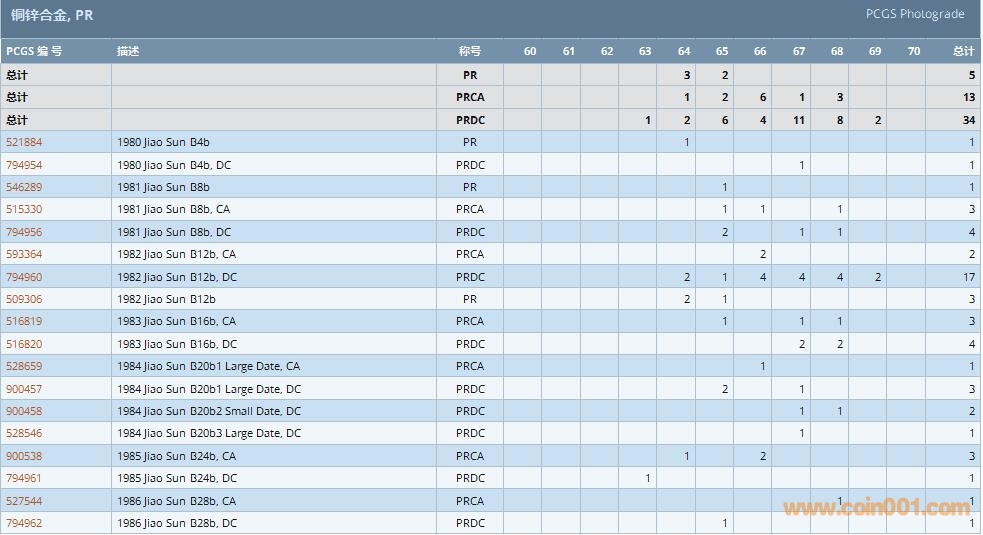Open coin entry 546289
Screen dimensions: 983x535
24,187
